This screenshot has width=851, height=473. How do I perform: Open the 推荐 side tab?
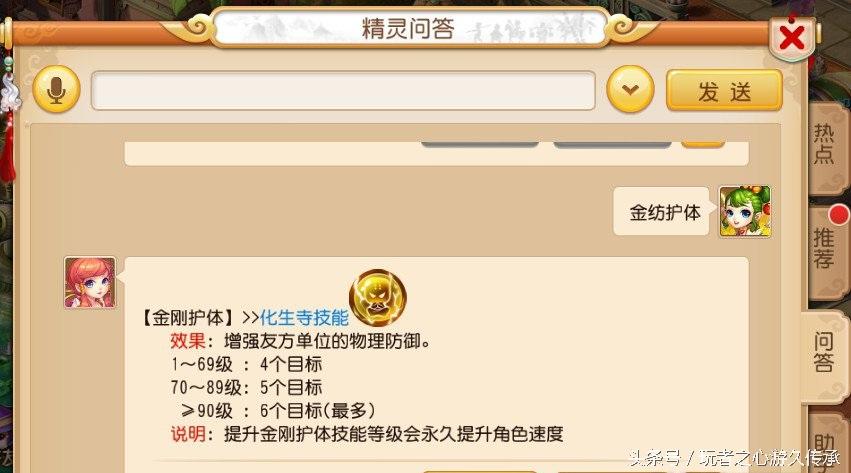[x=825, y=248]
